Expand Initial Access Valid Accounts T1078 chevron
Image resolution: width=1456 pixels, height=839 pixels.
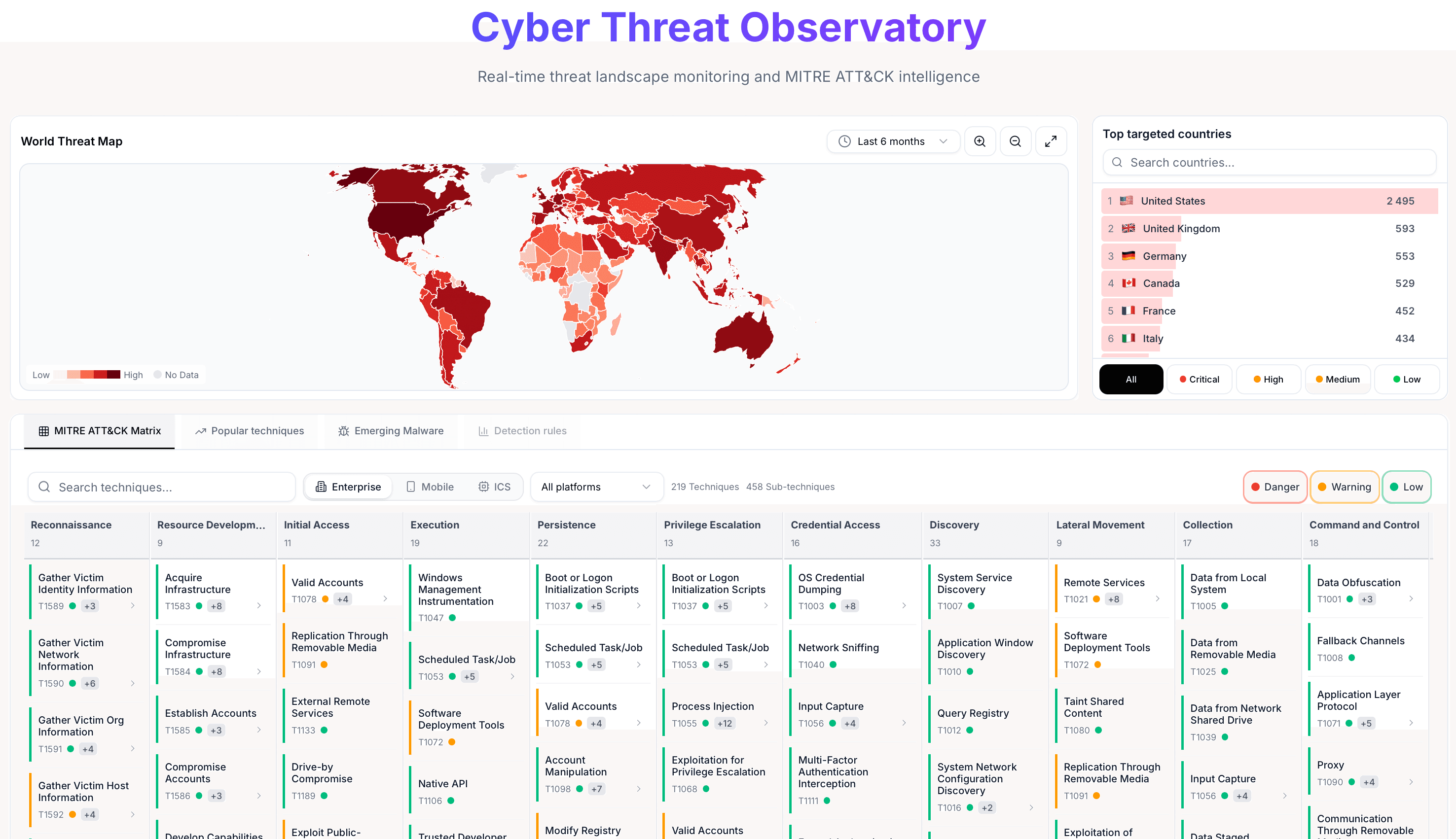coord(385,599)
